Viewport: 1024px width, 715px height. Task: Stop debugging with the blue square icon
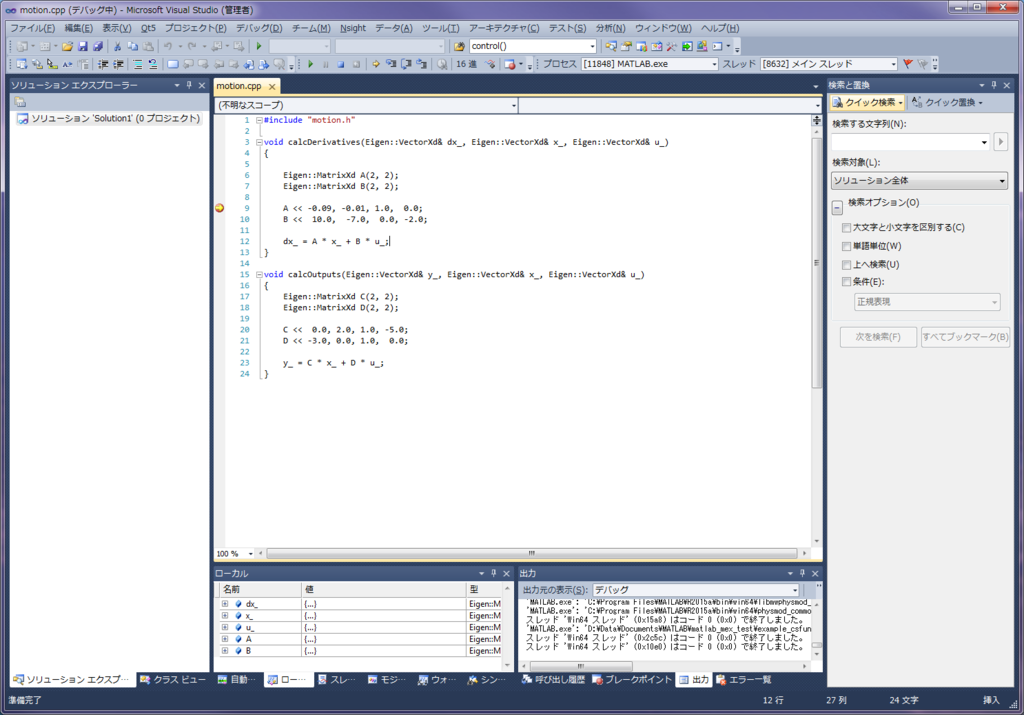click(340, 64)
